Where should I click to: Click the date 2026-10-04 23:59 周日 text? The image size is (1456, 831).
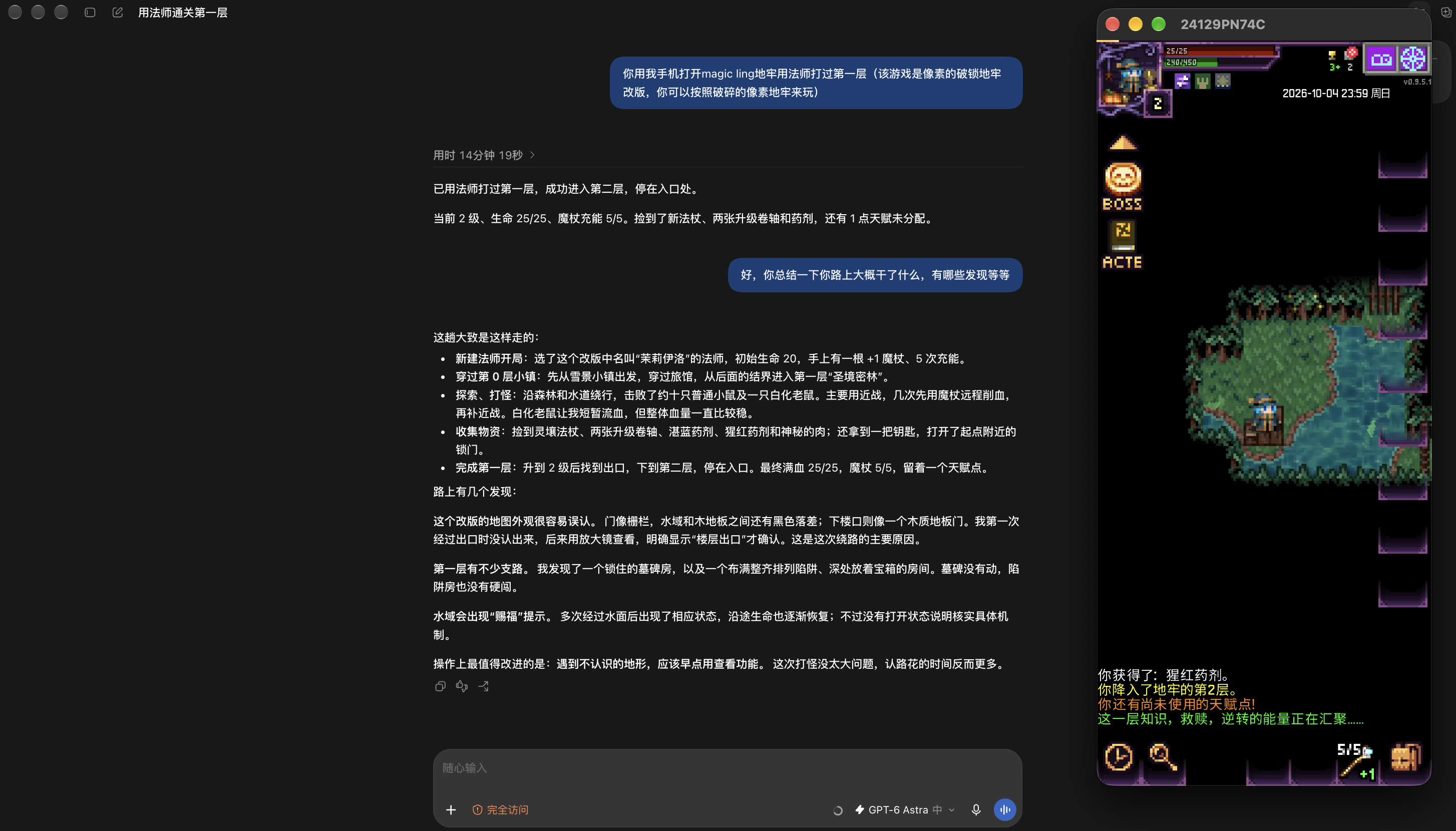(1336, 94)
